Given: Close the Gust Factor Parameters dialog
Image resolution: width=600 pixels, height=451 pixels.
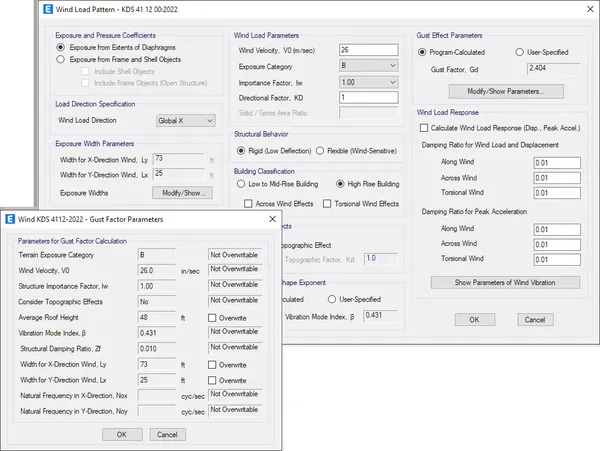Looking at the screenshot, I should (x=272, y=219).
